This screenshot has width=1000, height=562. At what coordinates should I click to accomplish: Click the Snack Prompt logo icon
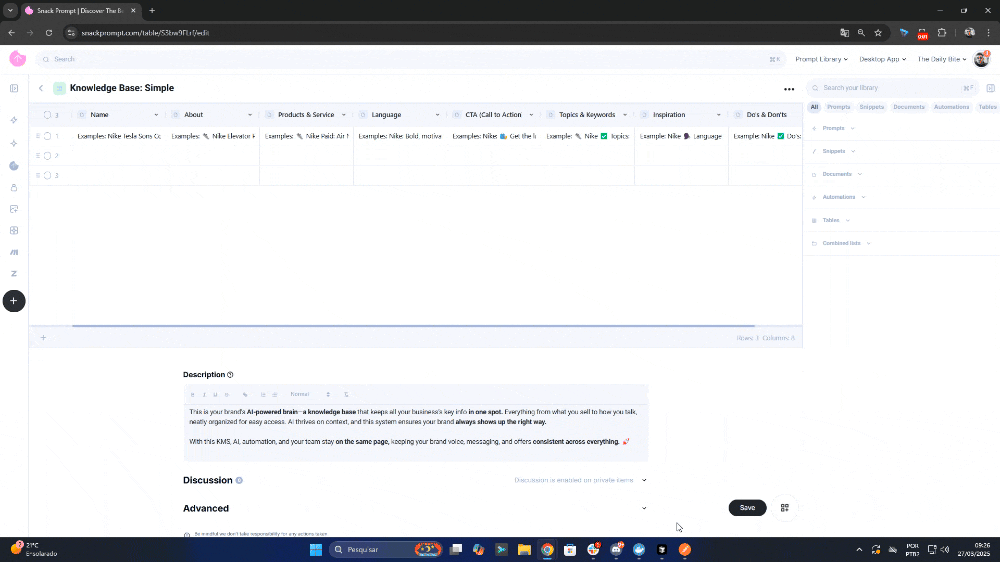pyautogui.click(x=18, y=59)
